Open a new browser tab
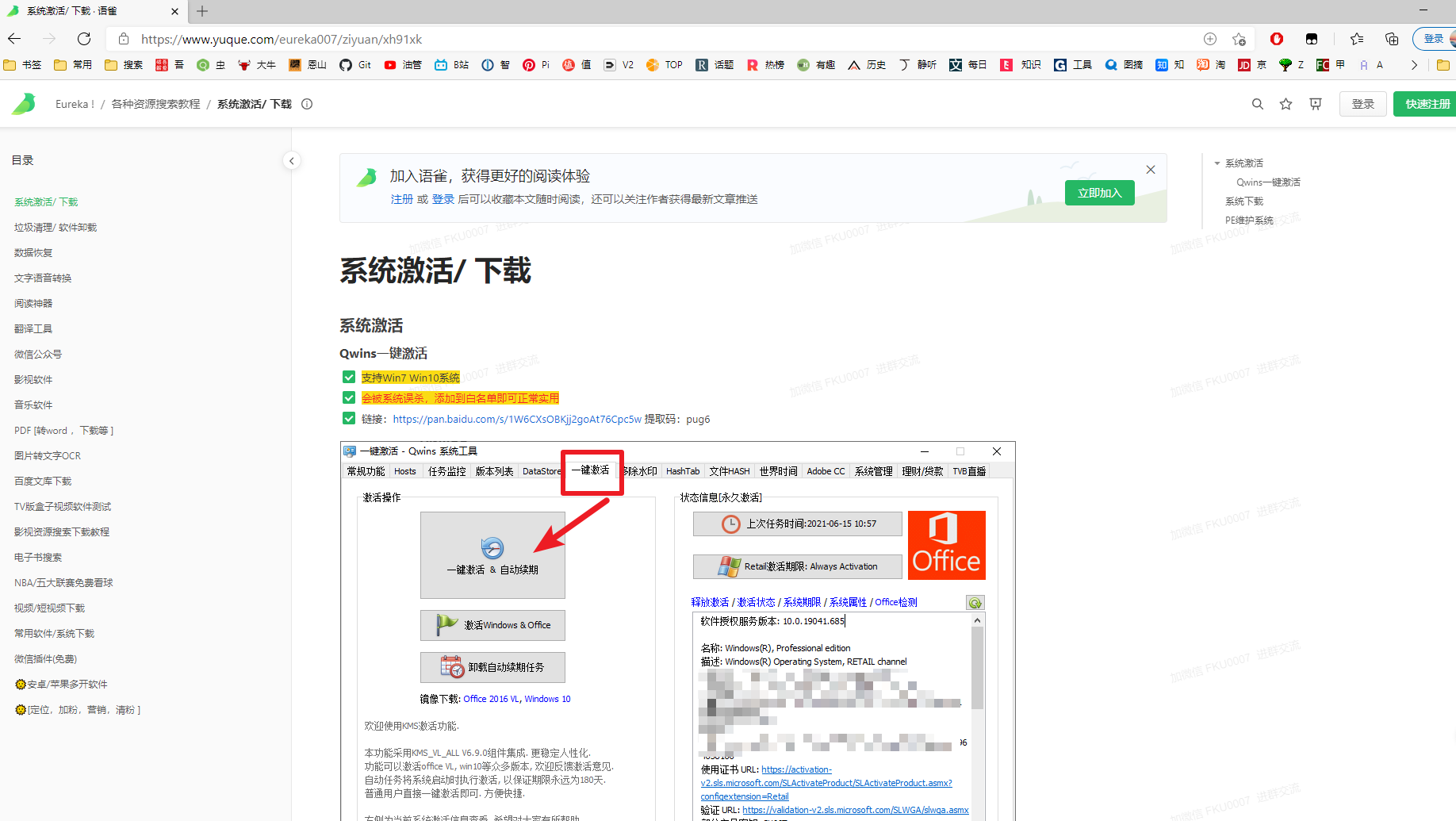Viewport: 1456px width, 821px height. (x=202, y=11)
